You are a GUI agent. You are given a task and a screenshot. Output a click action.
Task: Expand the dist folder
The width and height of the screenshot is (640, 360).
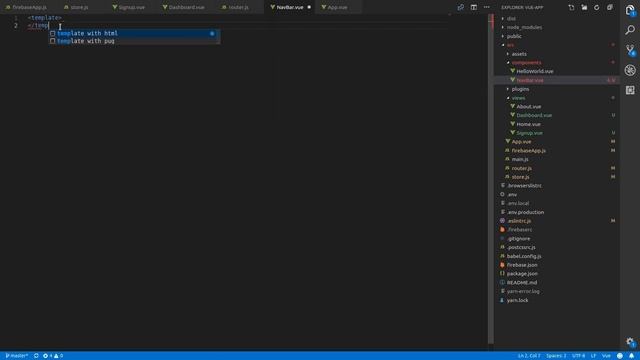click(511, 18)
